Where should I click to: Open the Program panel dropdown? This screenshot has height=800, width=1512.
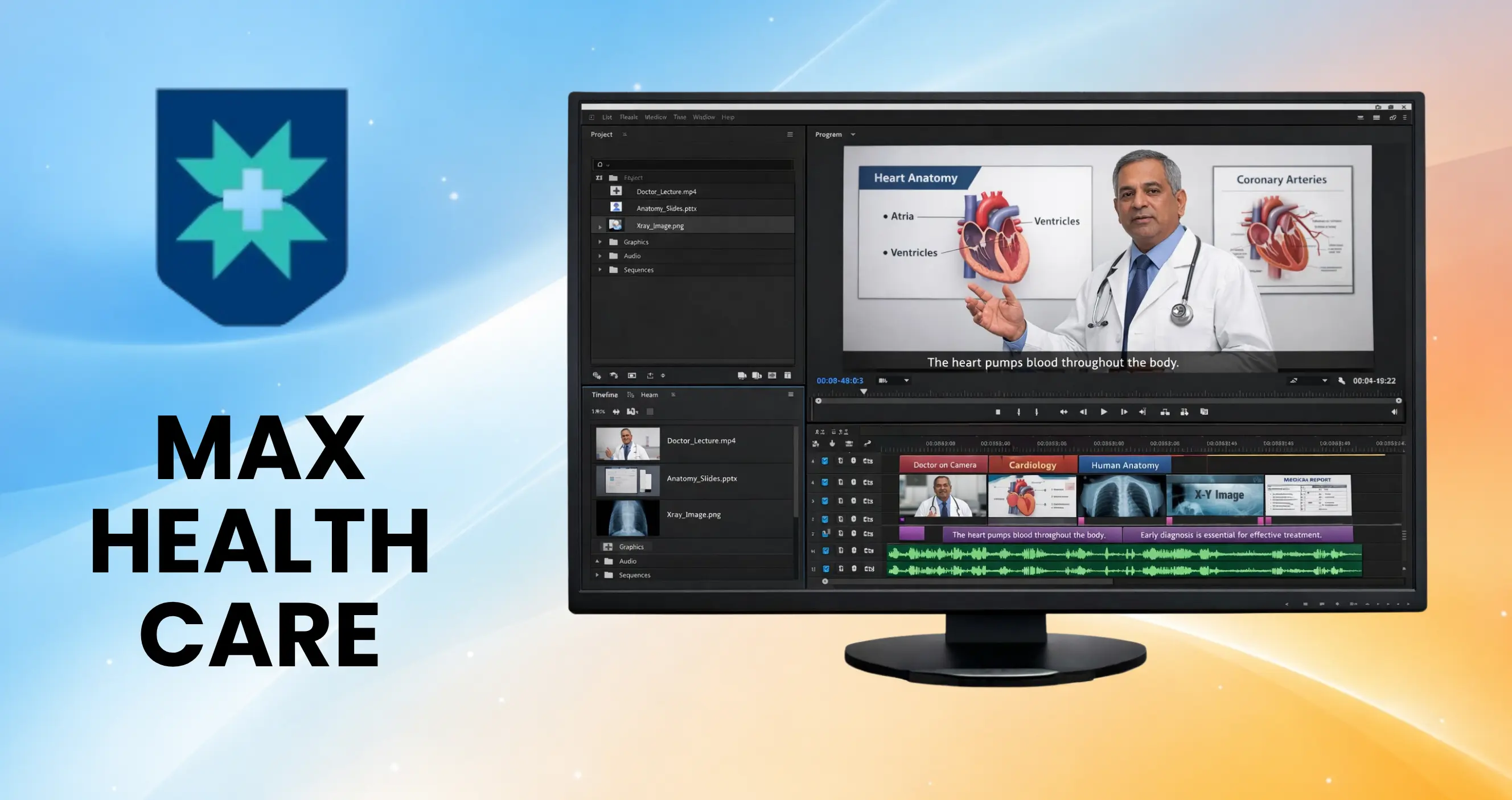[x=854, y=134]
